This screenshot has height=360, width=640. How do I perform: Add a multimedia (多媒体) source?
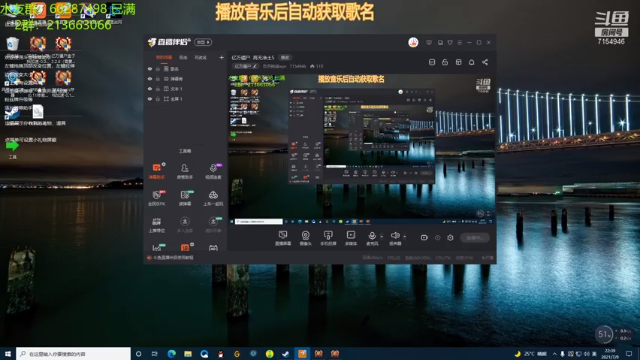point(351,238)
